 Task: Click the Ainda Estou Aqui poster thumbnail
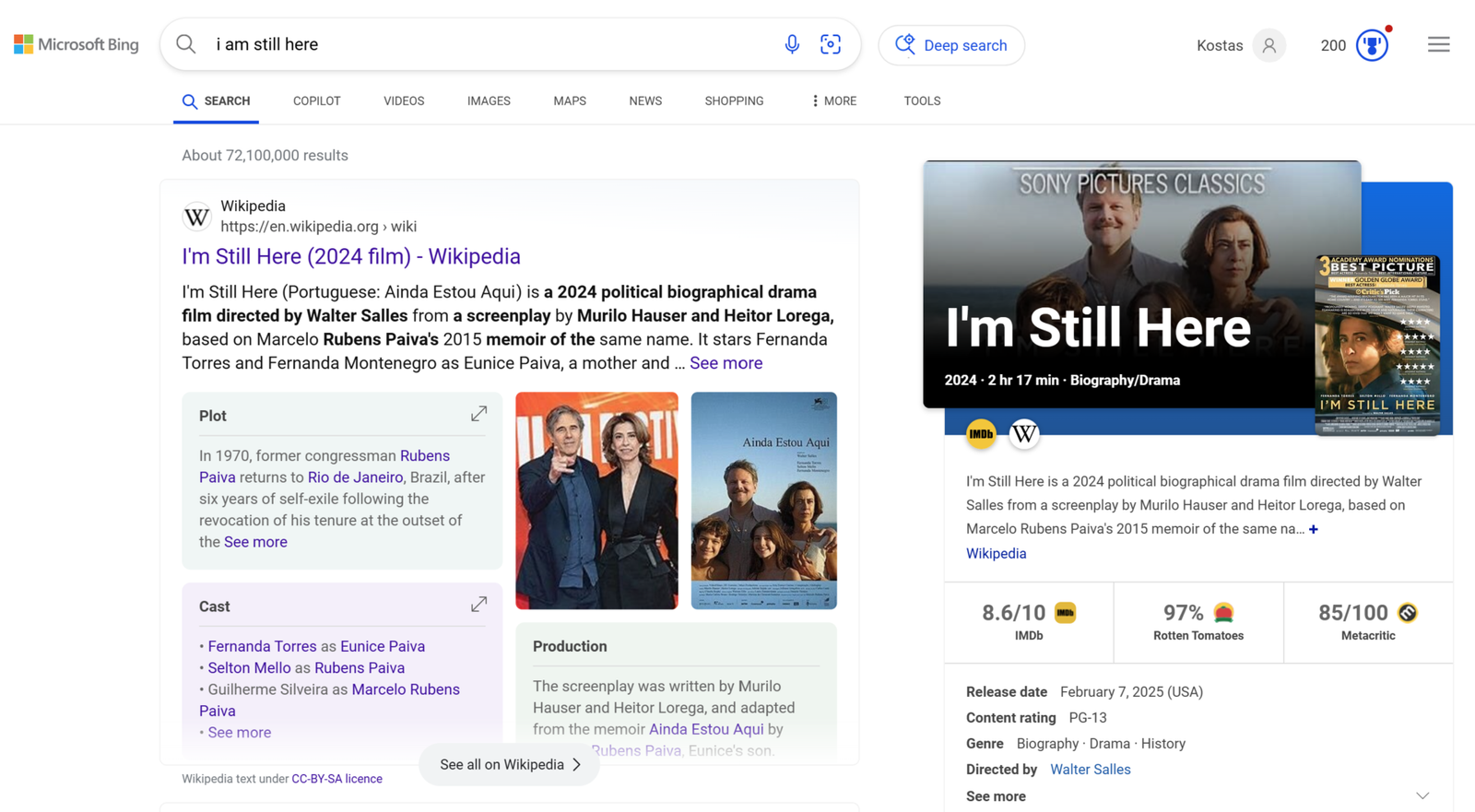763,500
